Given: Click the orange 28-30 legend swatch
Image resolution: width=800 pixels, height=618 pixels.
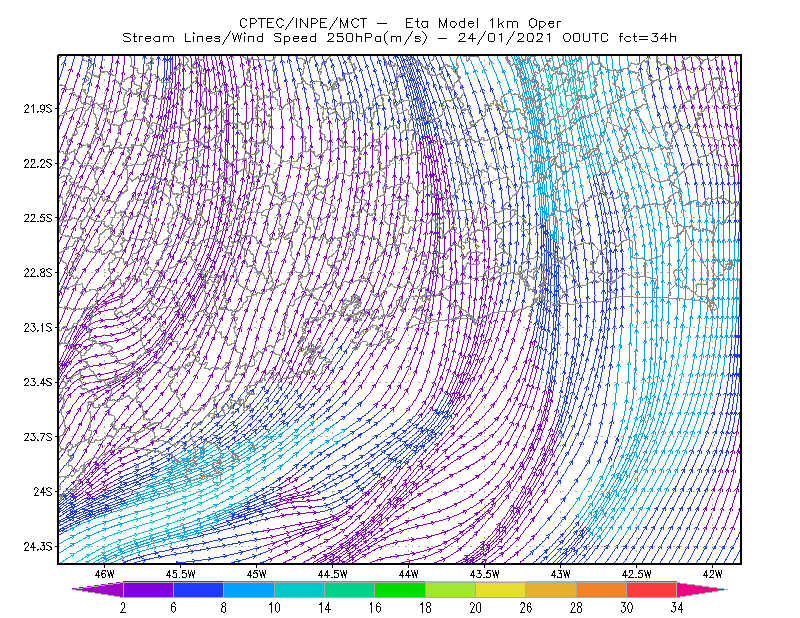Looking at the screenshot, I should pyautogui.click(x=602, y=589).
